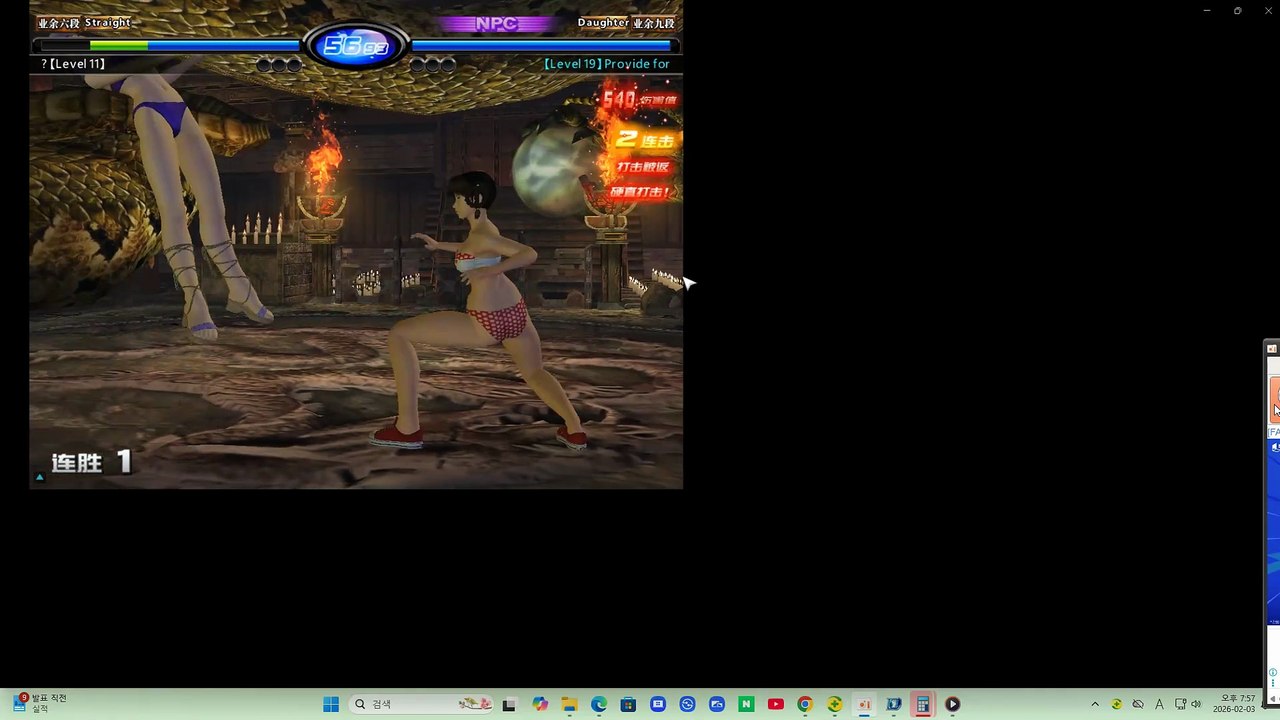
Task: Click the round timer showing 56
Action: tap(356, 46)
